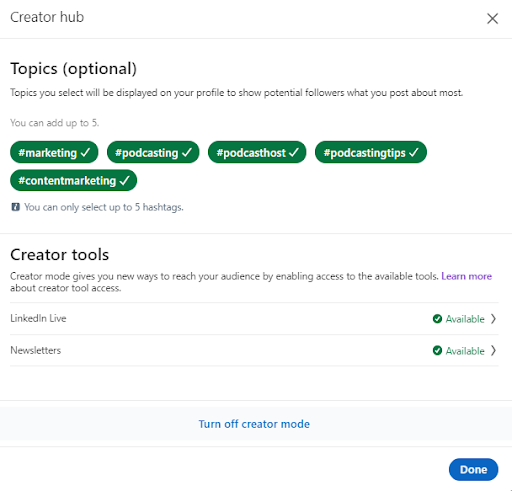Open the Newsletters row label
512x491 pixels.
36,350
